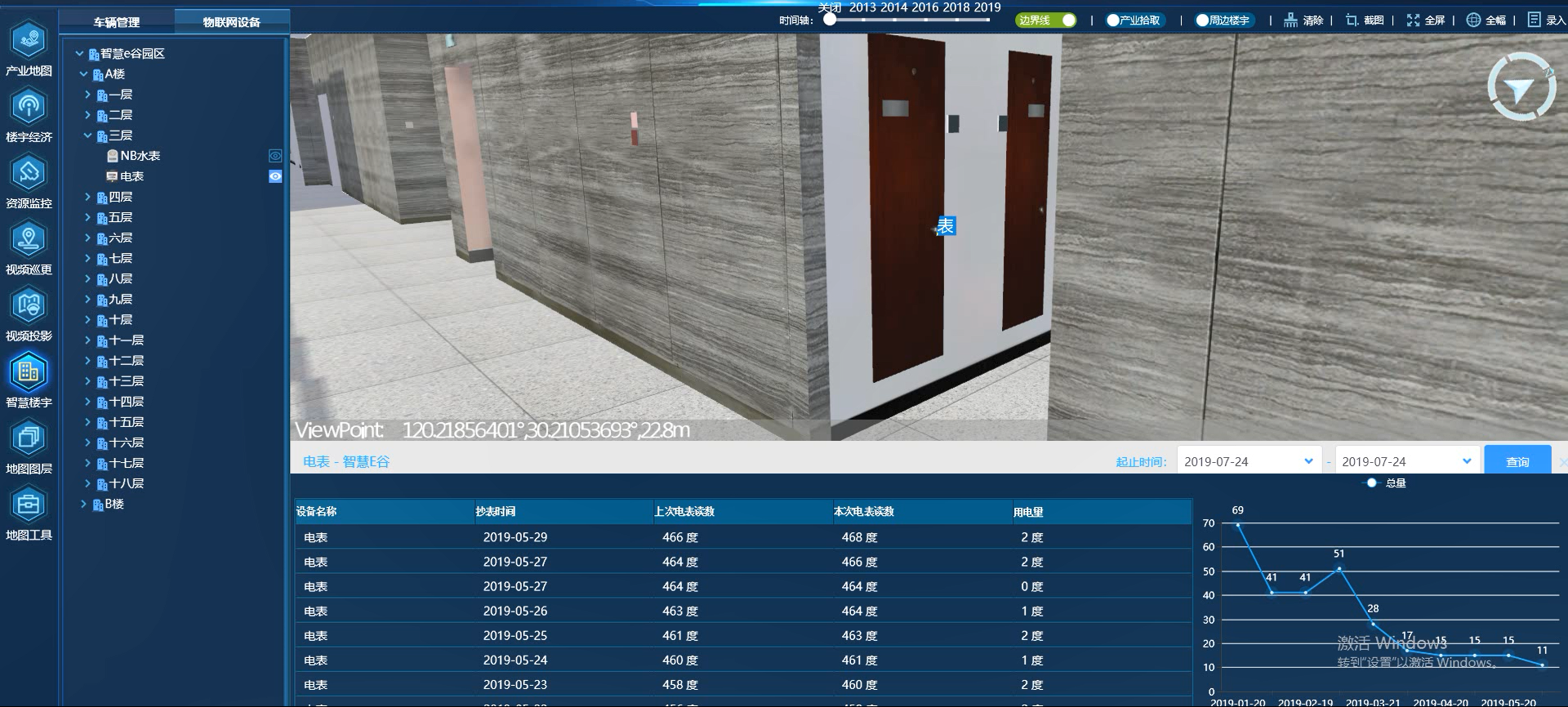This screenshot has height=707, width=1568.
Task: Switch to the 车辆管理 tab
Action: pyautogui.click(x=116, y=22)
